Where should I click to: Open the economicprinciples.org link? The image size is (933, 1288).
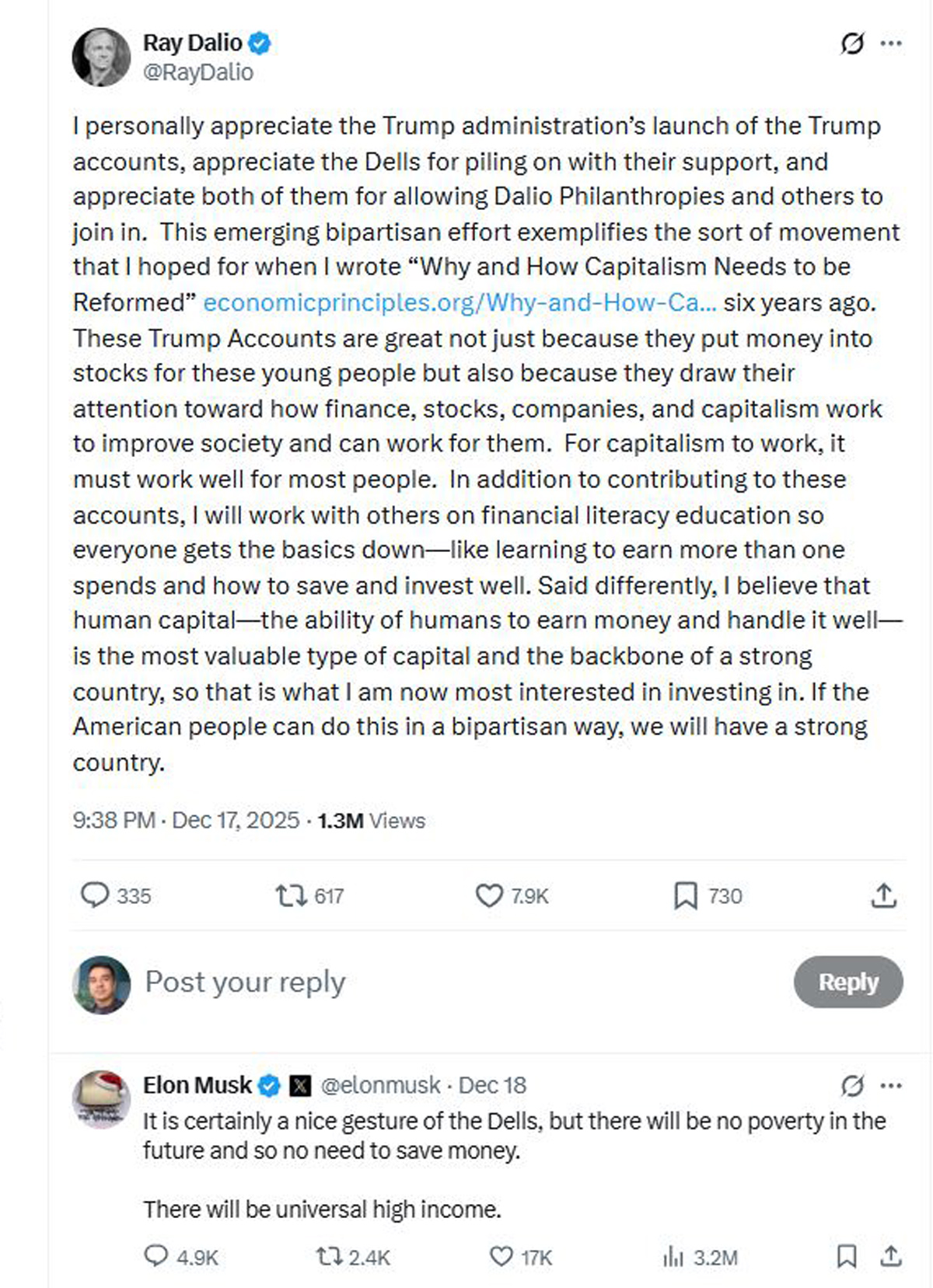tap(460, 302)
